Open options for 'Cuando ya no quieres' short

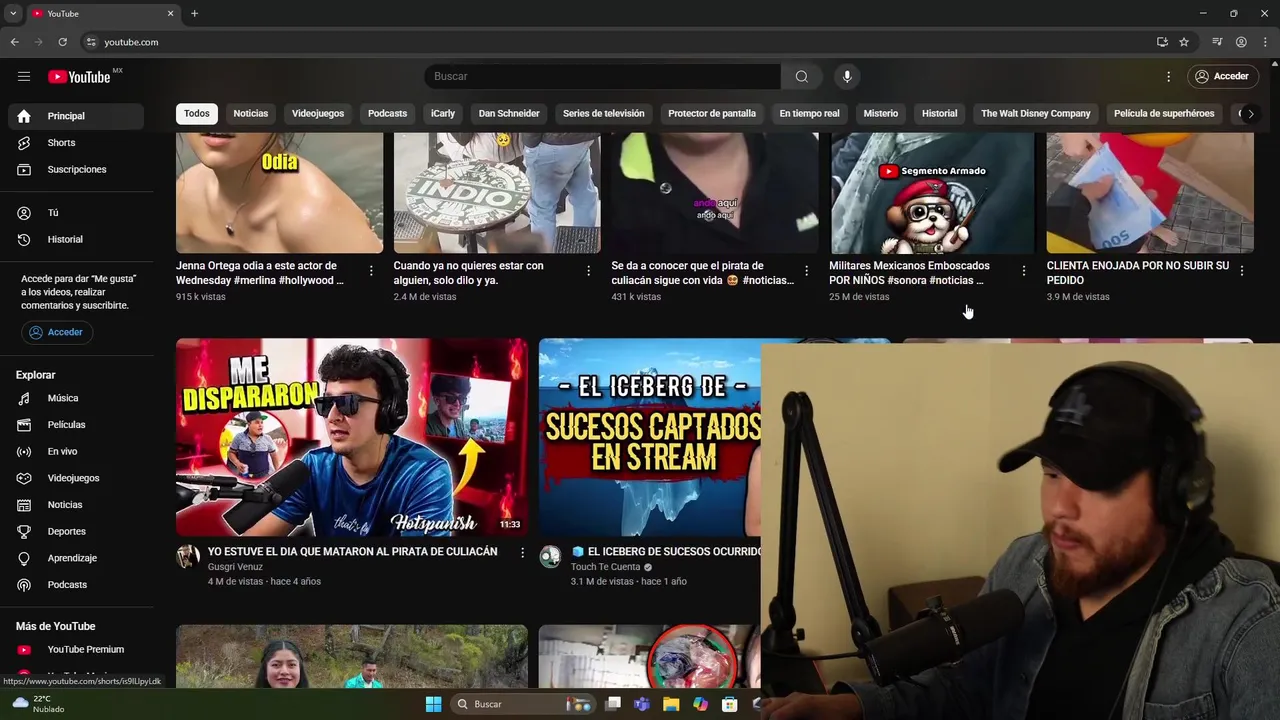tap(588, 271)
